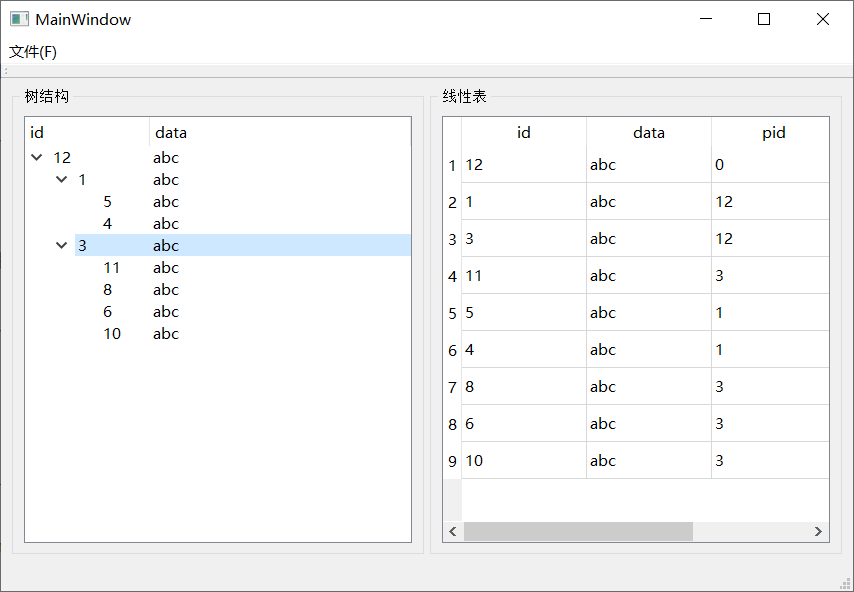Click the id cell showing 8 in table
Viewport: 854px width, 592px height.
point(523,387)
